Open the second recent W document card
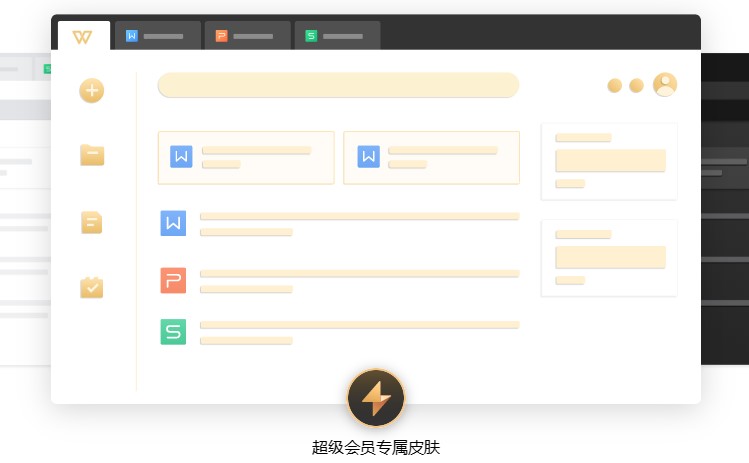The width and height of the screenshot is (749, 463). click(431, 158)
